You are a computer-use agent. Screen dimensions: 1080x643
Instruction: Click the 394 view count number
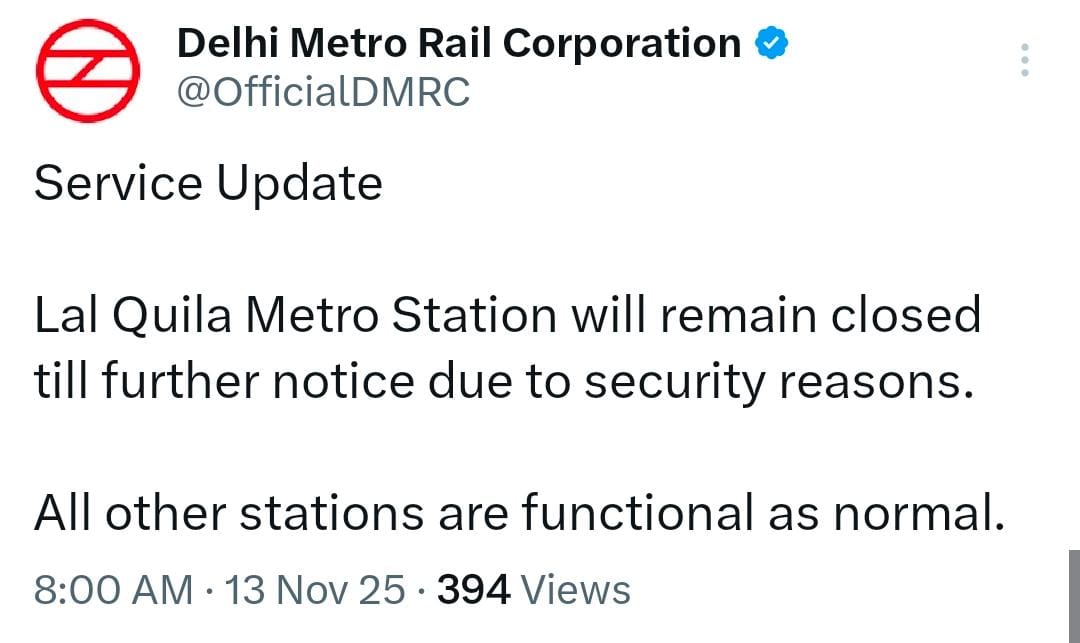click(474, 589)
